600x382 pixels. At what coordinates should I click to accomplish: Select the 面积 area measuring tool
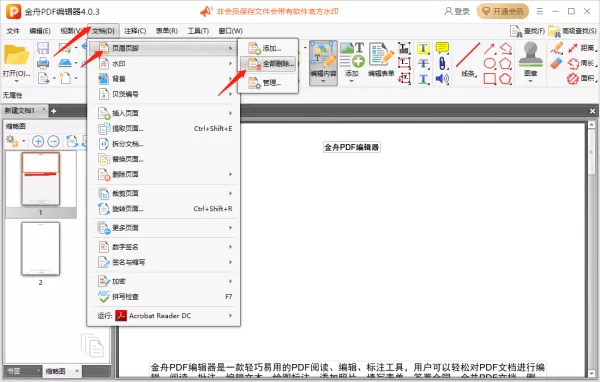582,79
